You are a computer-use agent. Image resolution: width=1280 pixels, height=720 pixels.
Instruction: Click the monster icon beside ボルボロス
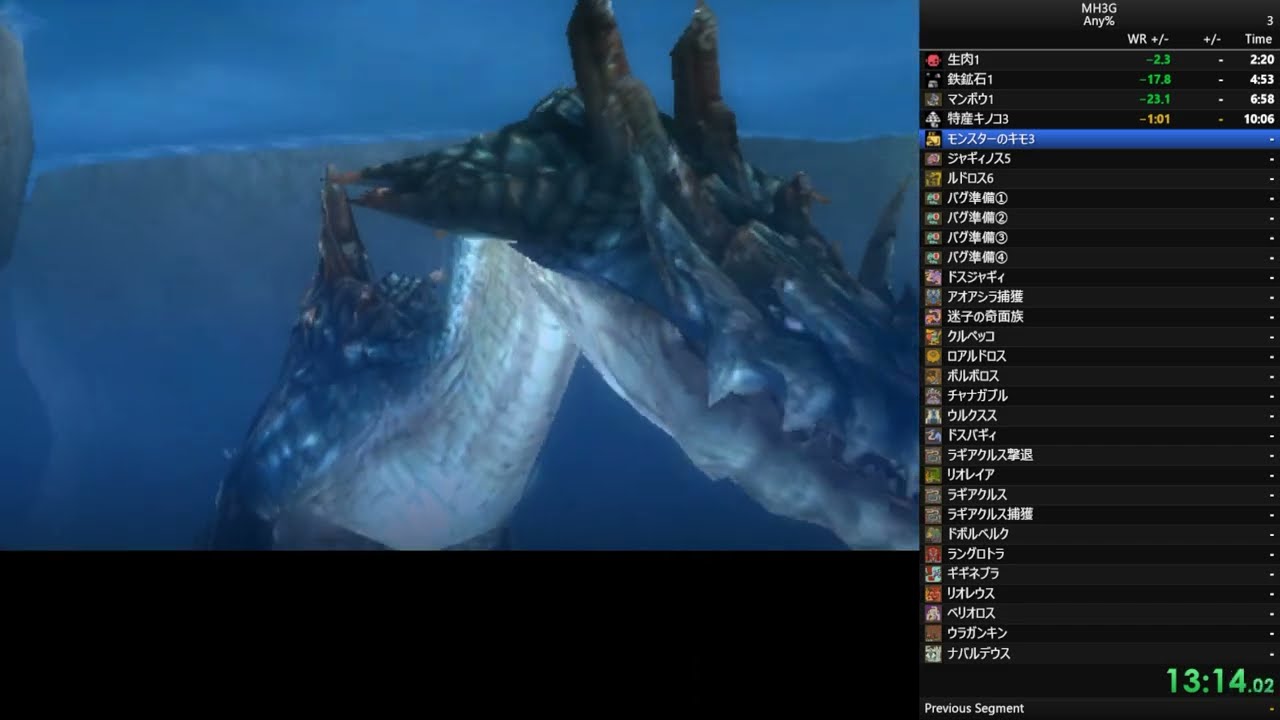click(933, 376)
